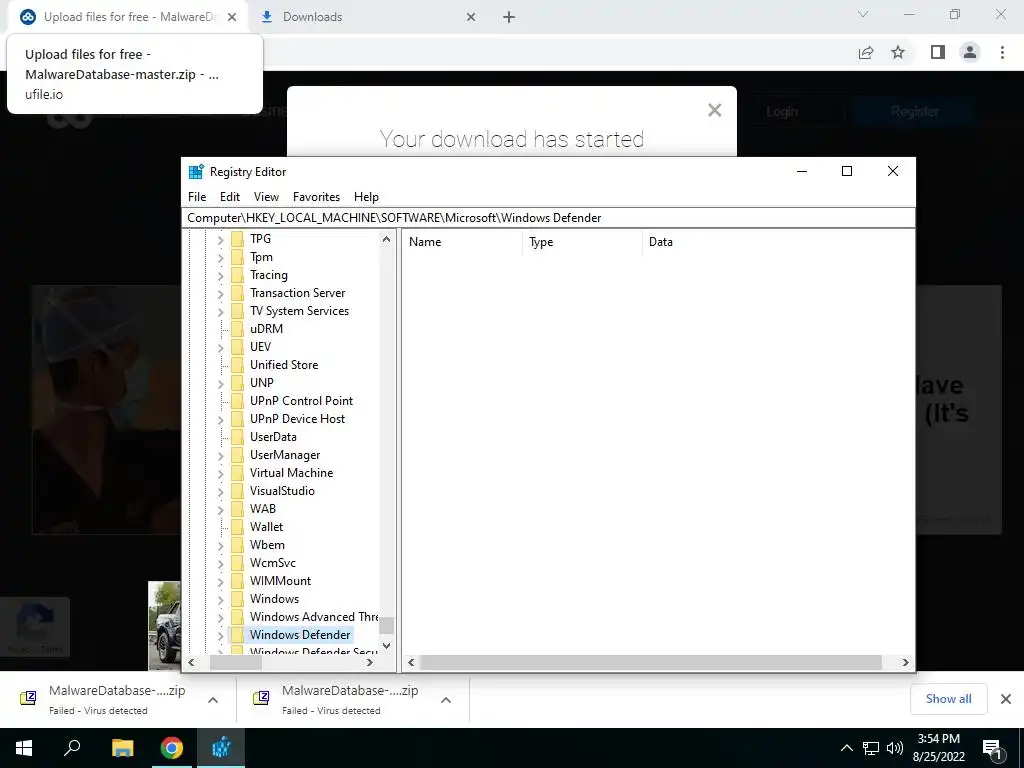Viewport: 1024px width, 768px height.
Task: Open the Edit menu in Registry Editor
Action: click(x=230, y=197)
